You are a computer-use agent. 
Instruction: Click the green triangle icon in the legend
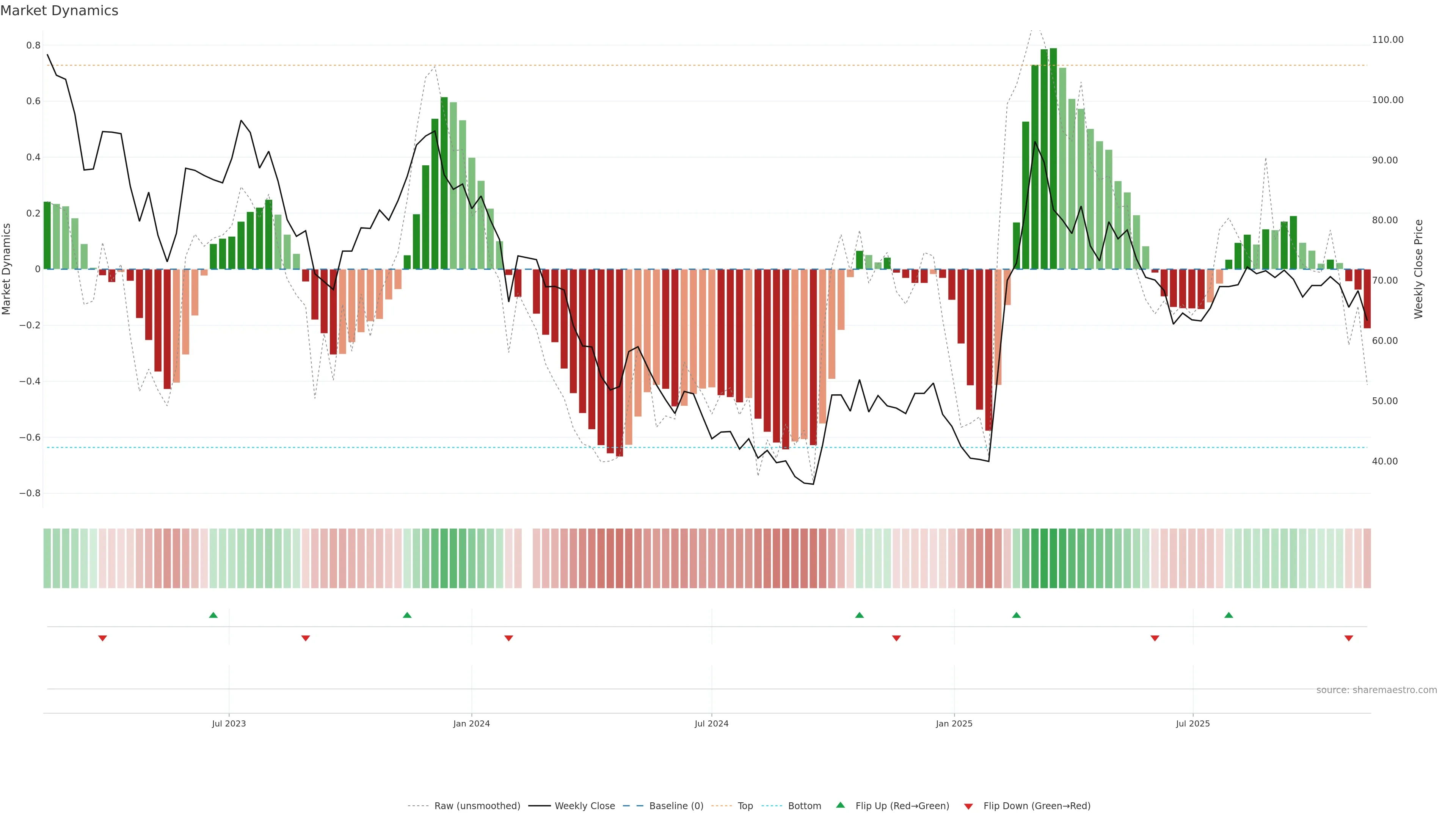click(x=841, y=805)
